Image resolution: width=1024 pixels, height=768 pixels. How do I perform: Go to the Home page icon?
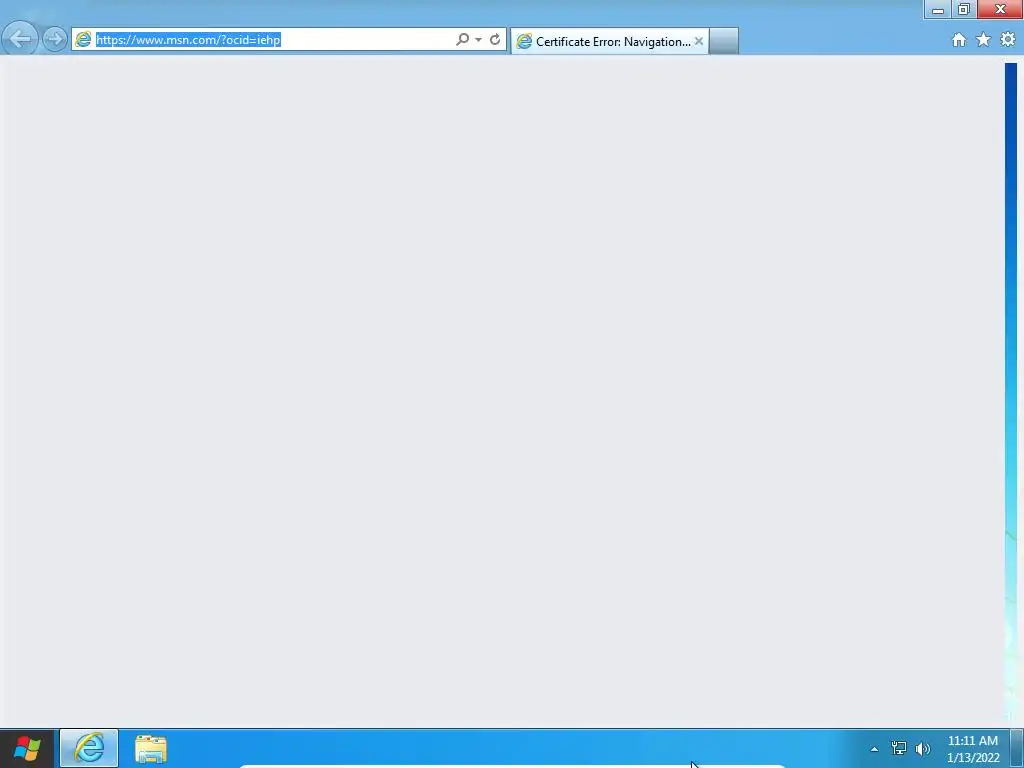click(x=959, y=40)
